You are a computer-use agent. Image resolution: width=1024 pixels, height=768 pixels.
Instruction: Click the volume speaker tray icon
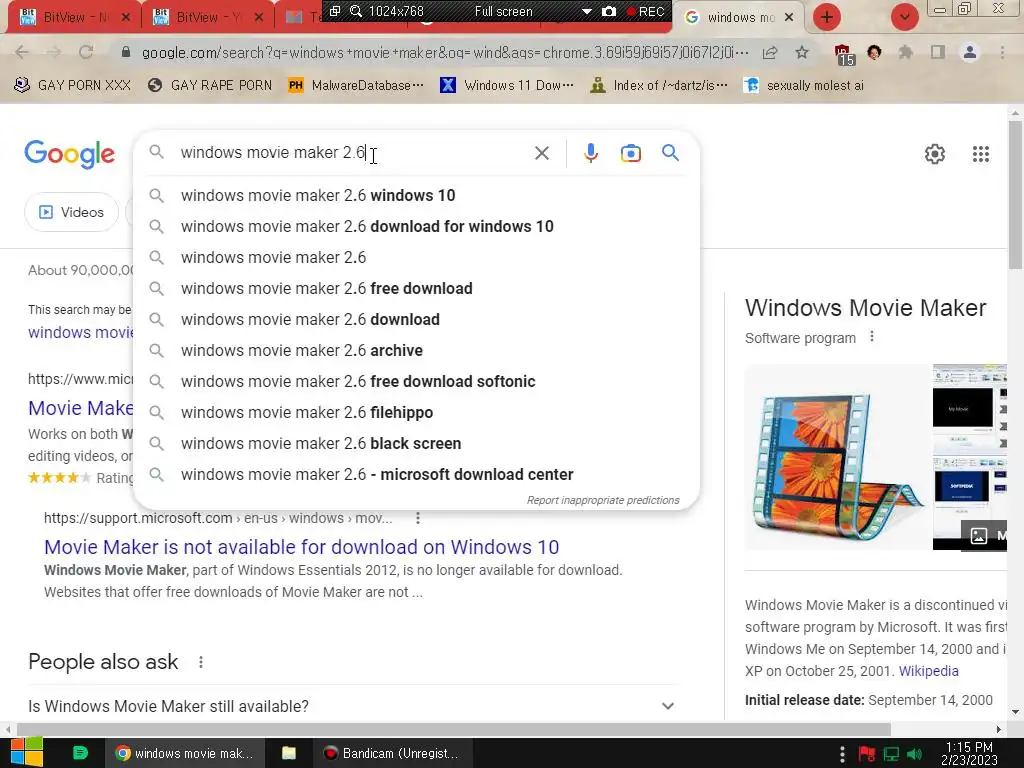click(914, 754)
